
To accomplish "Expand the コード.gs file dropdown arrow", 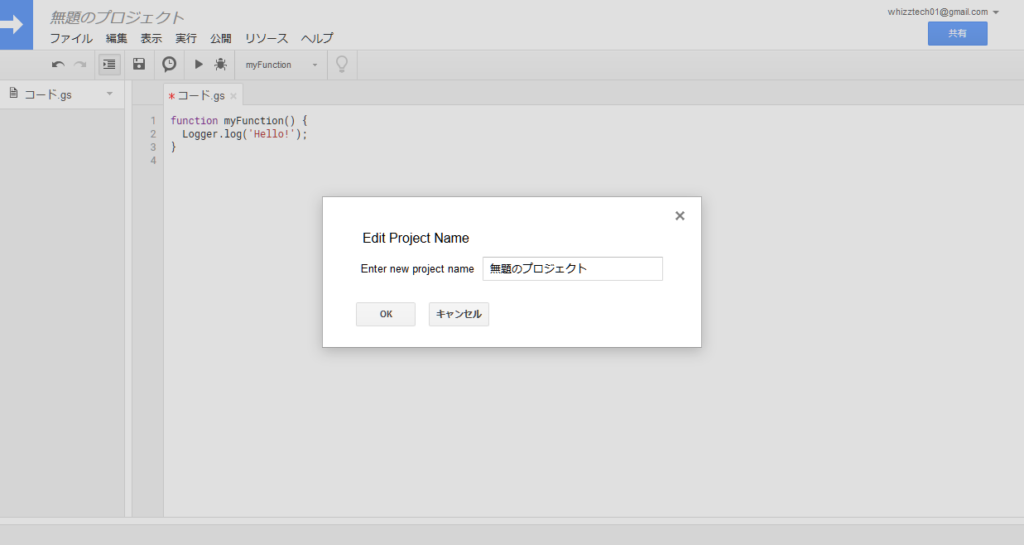I will (x=109, y=94).
